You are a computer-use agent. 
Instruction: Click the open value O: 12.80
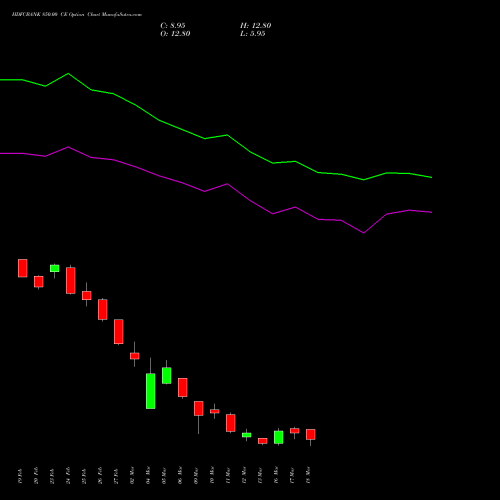point(175,34)
